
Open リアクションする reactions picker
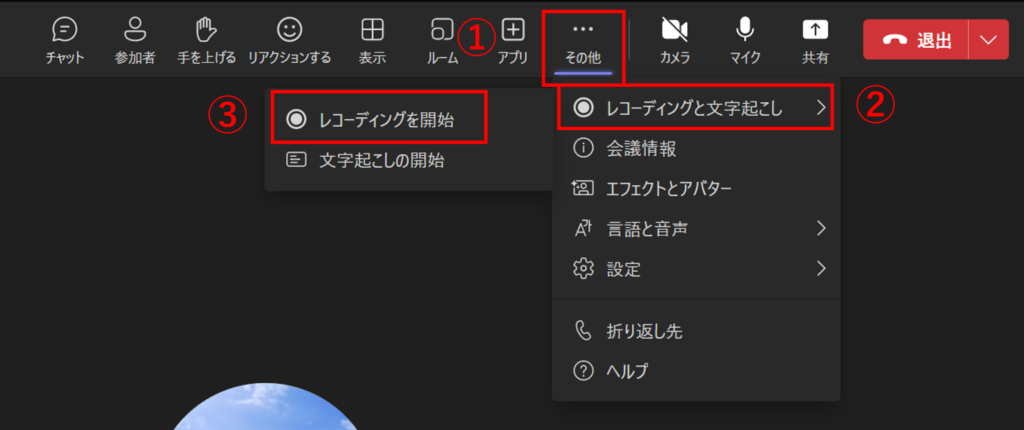289,40
